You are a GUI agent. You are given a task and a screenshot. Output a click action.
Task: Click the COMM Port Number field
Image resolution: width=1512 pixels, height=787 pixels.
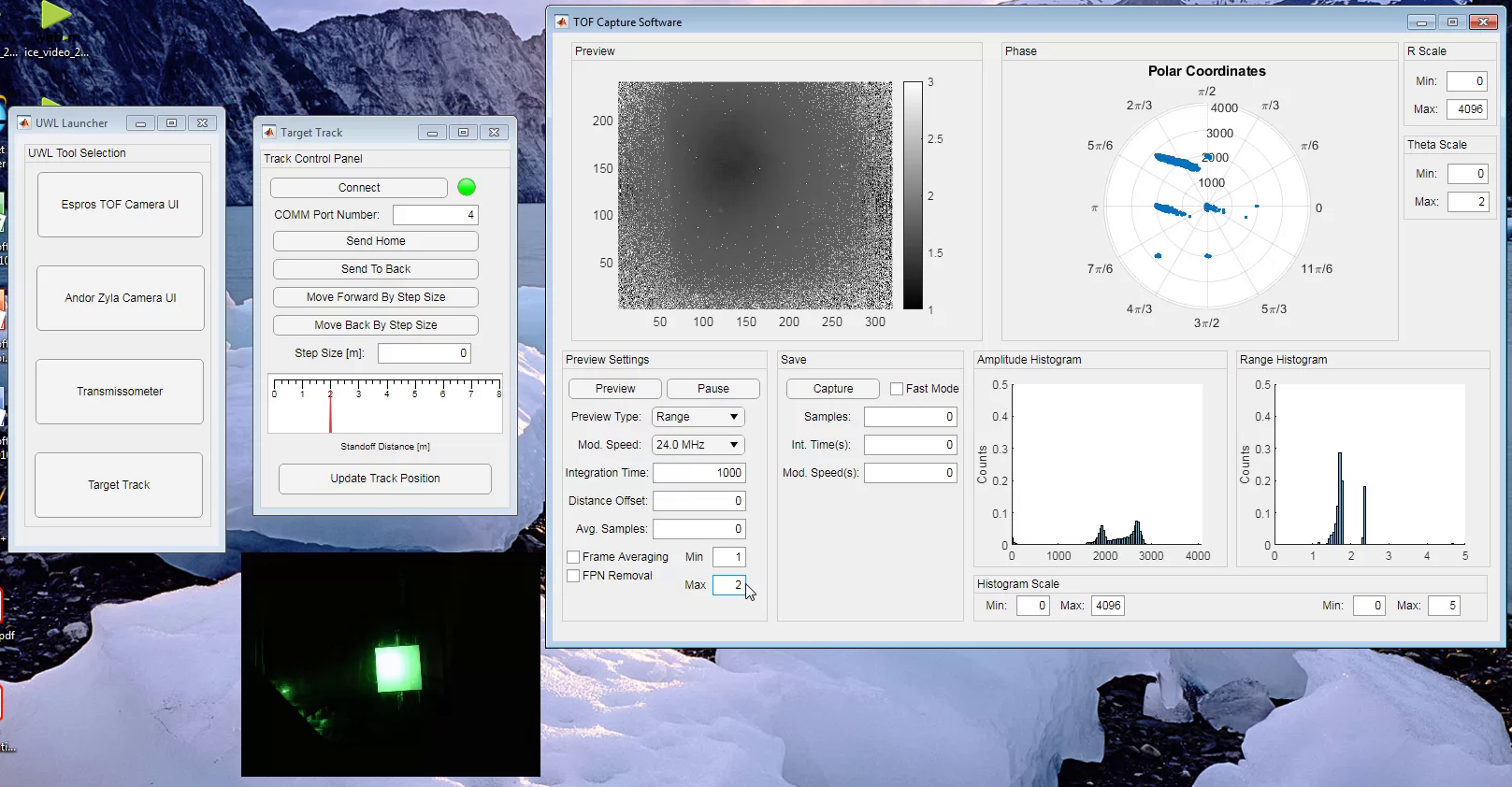(x=436, y=215)
